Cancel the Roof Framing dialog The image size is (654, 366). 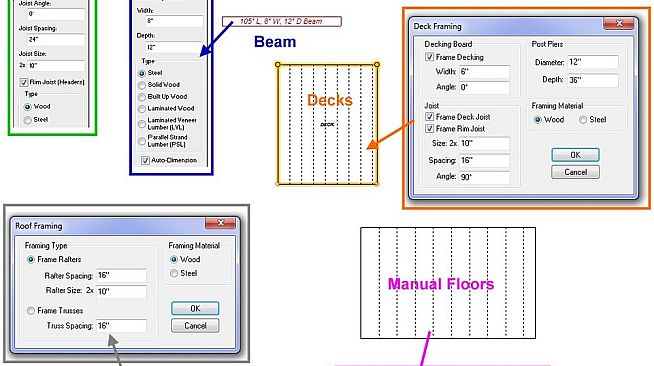pos(195,326)
